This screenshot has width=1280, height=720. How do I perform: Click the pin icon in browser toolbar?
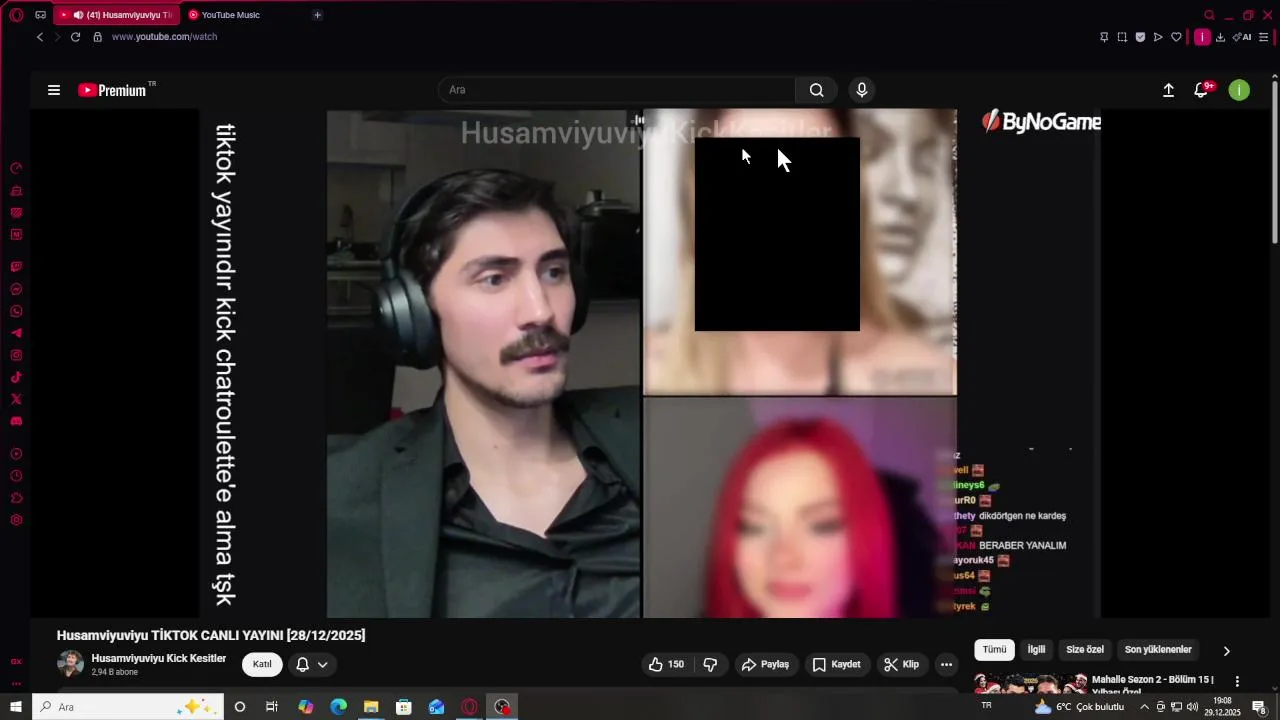(x=1104, y=37)
